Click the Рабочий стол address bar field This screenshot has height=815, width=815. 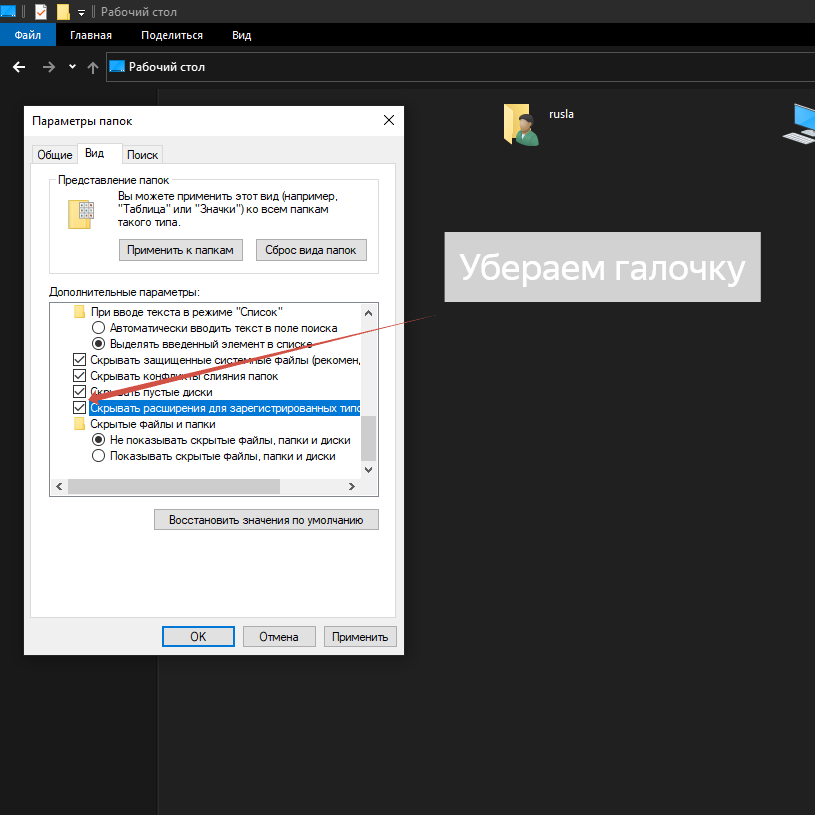[x=460, y=67]
